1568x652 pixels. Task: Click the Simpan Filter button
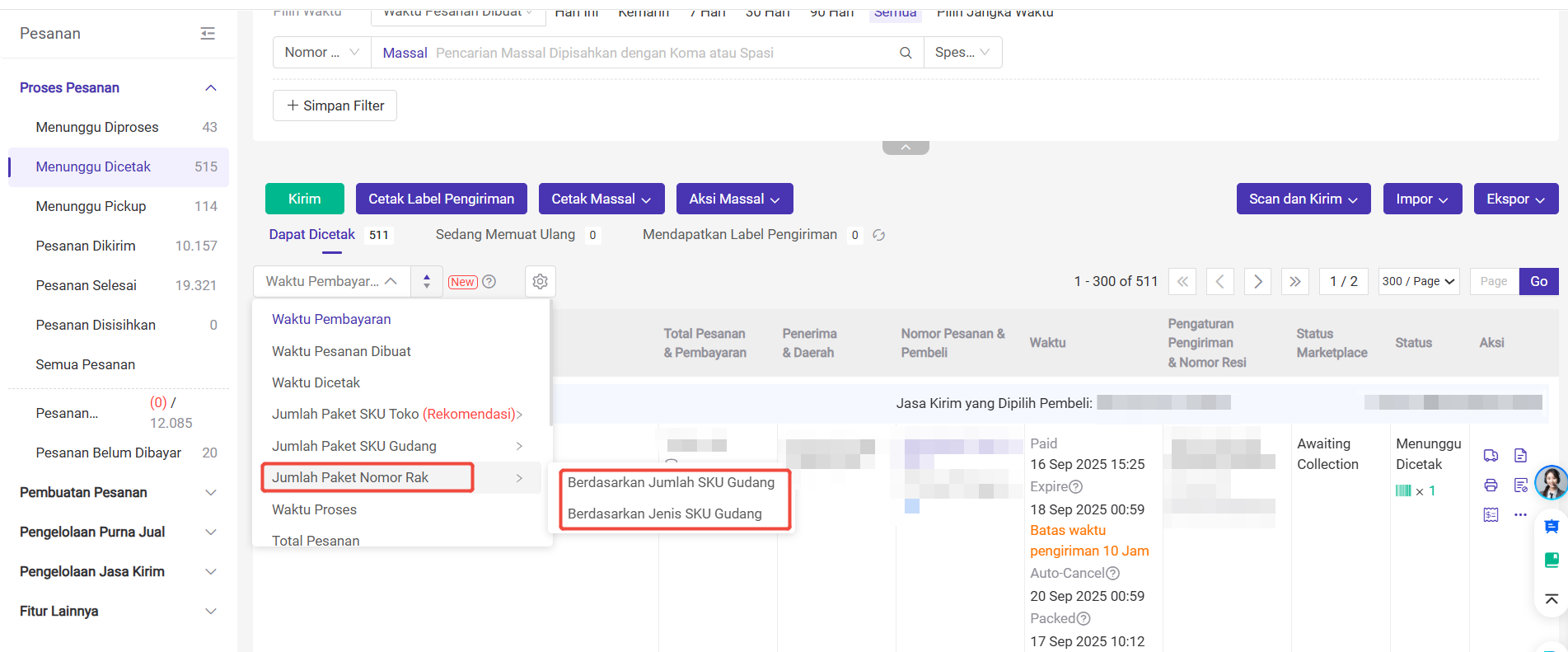click(x=335, y=106)
